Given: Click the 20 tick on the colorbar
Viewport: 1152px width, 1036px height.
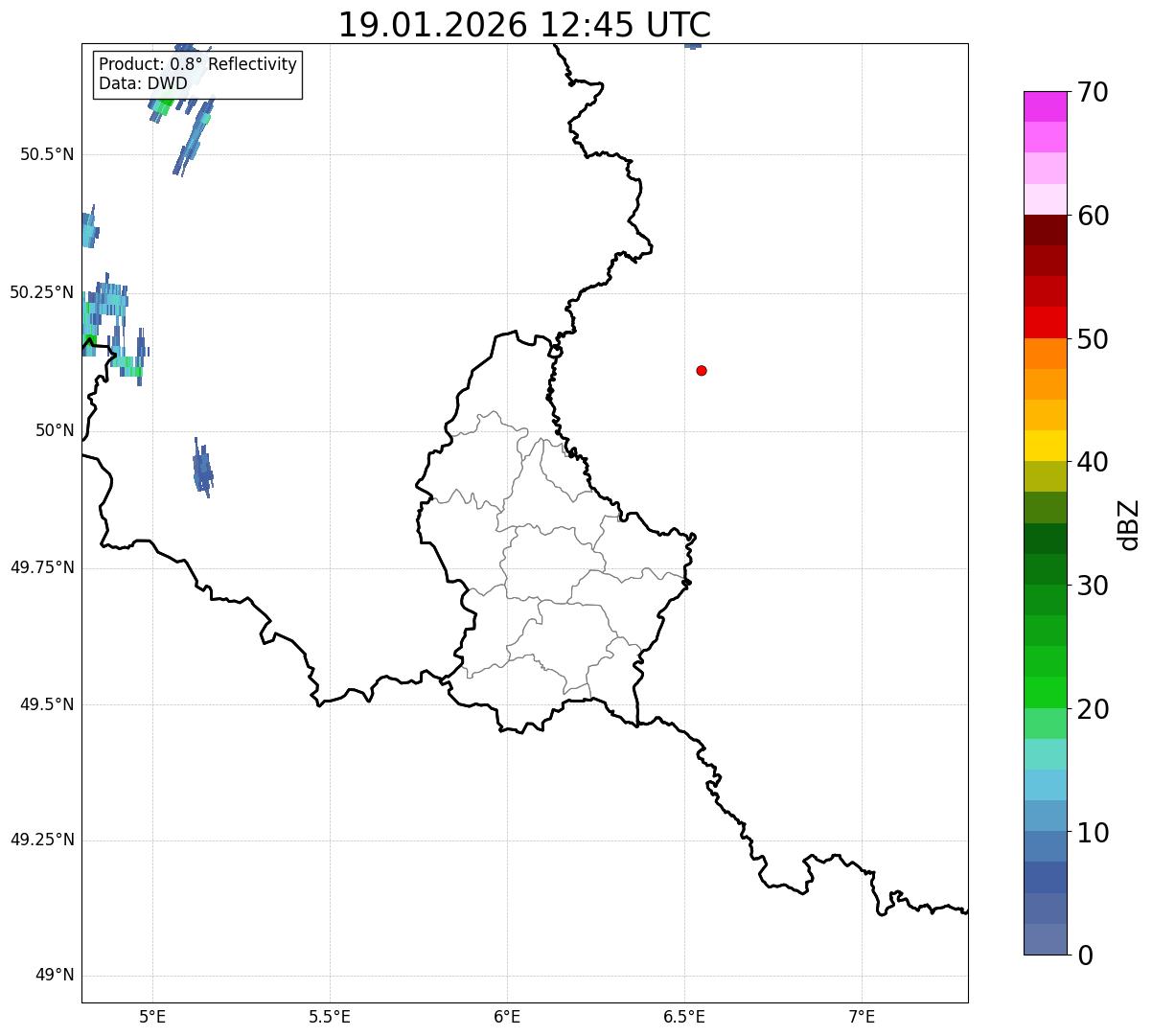Looking at the screenshot, I should pyautogui.click(x=1093, y=709).
